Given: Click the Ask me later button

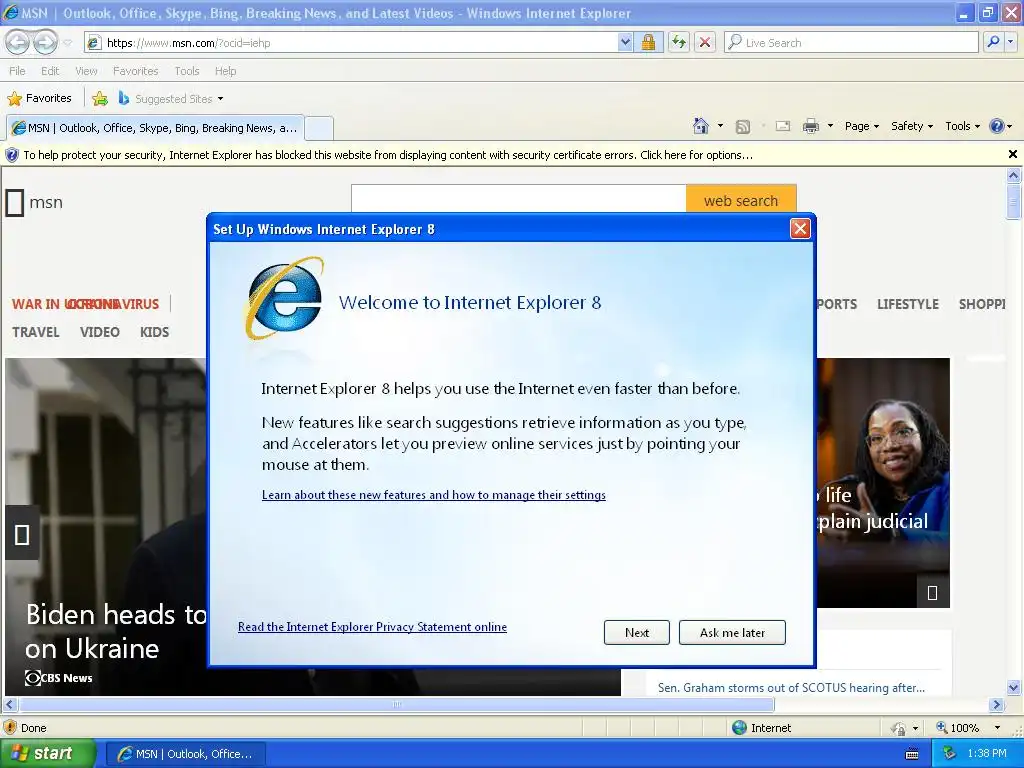Looking at the screenshot, I should [x=732, y=632].
